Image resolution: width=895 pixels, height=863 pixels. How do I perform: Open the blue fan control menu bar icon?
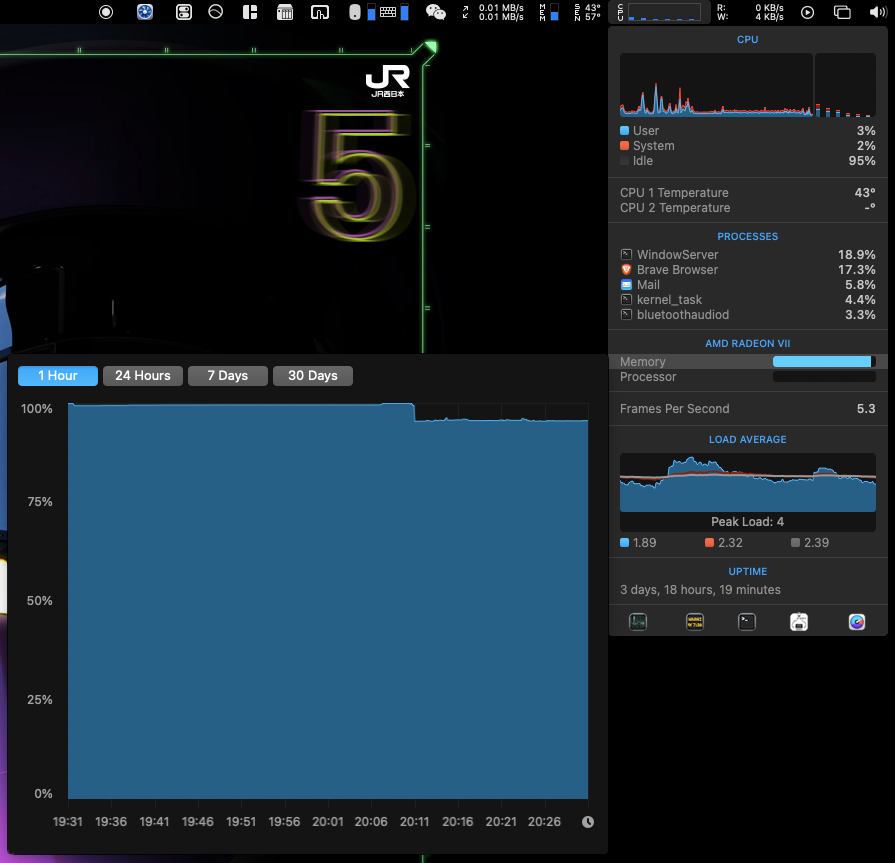point(145,12)
